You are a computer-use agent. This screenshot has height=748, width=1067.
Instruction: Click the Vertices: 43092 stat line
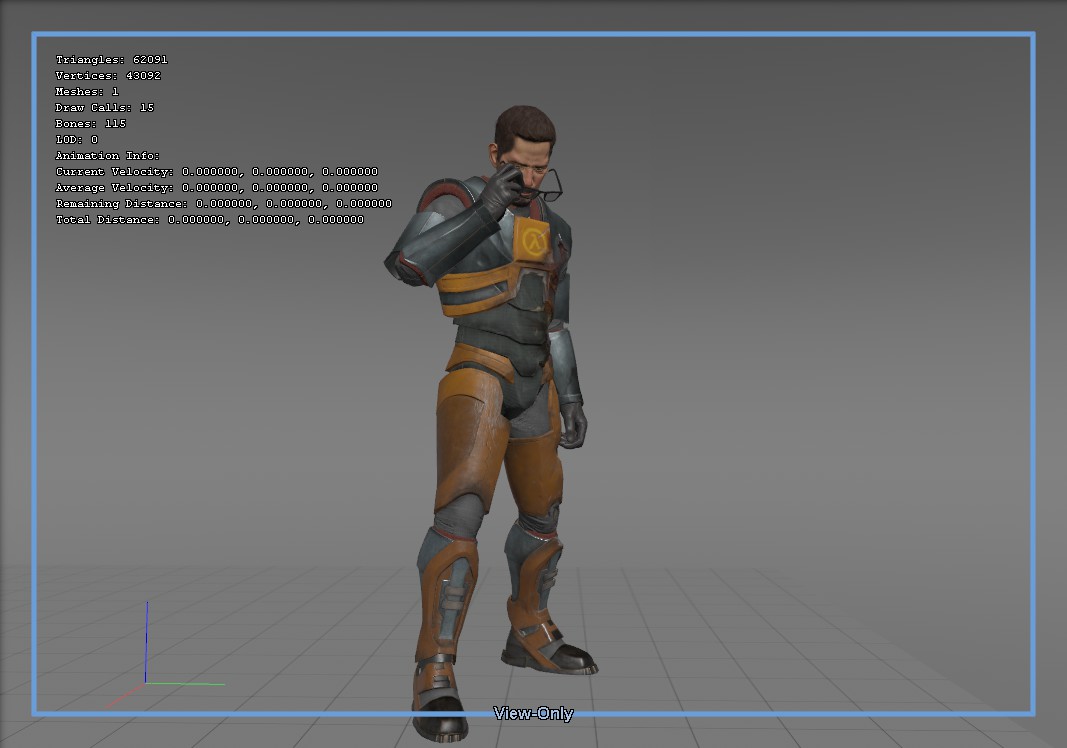(108, 76)
